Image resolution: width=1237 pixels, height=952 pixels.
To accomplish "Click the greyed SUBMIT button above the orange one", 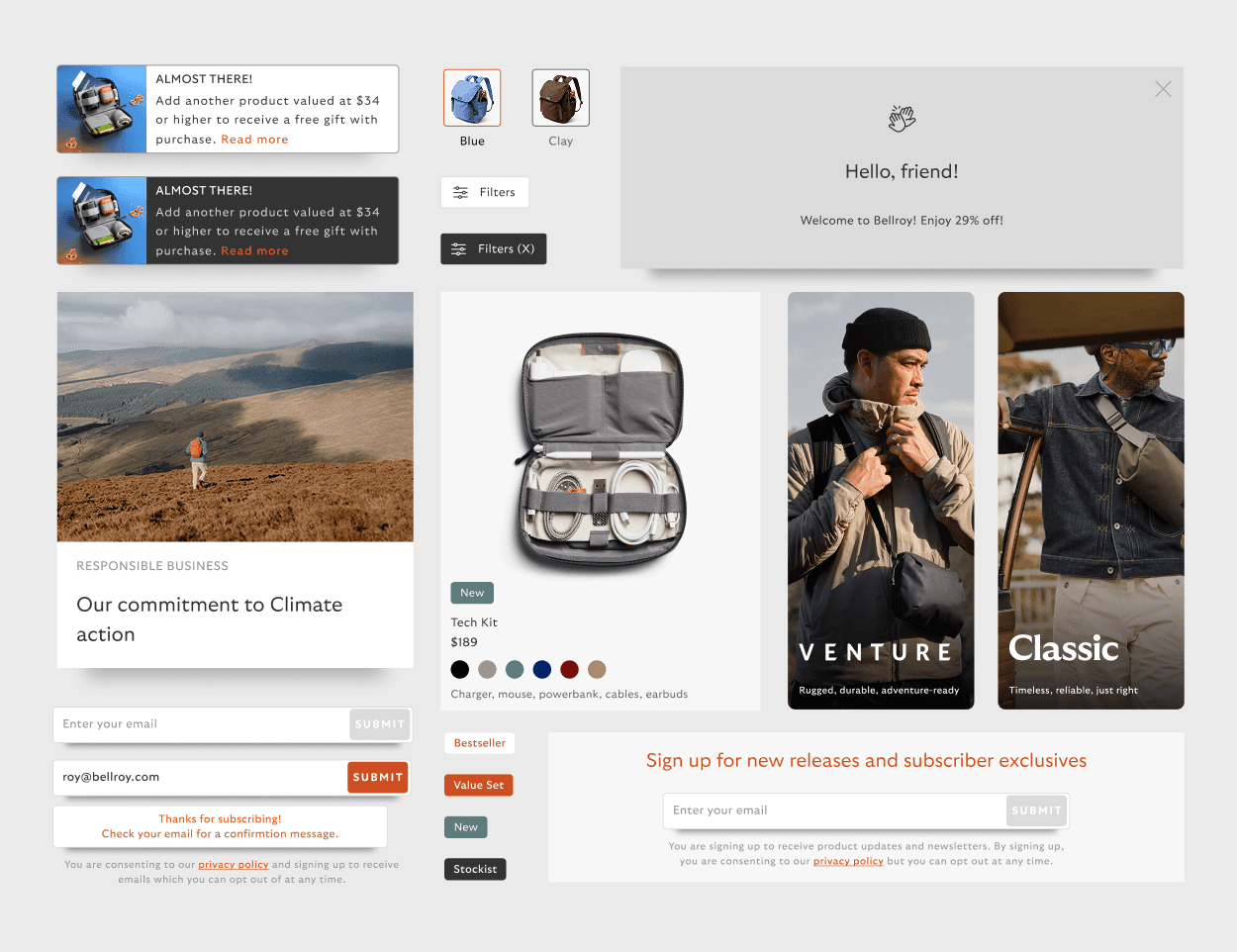I will 380,724.
